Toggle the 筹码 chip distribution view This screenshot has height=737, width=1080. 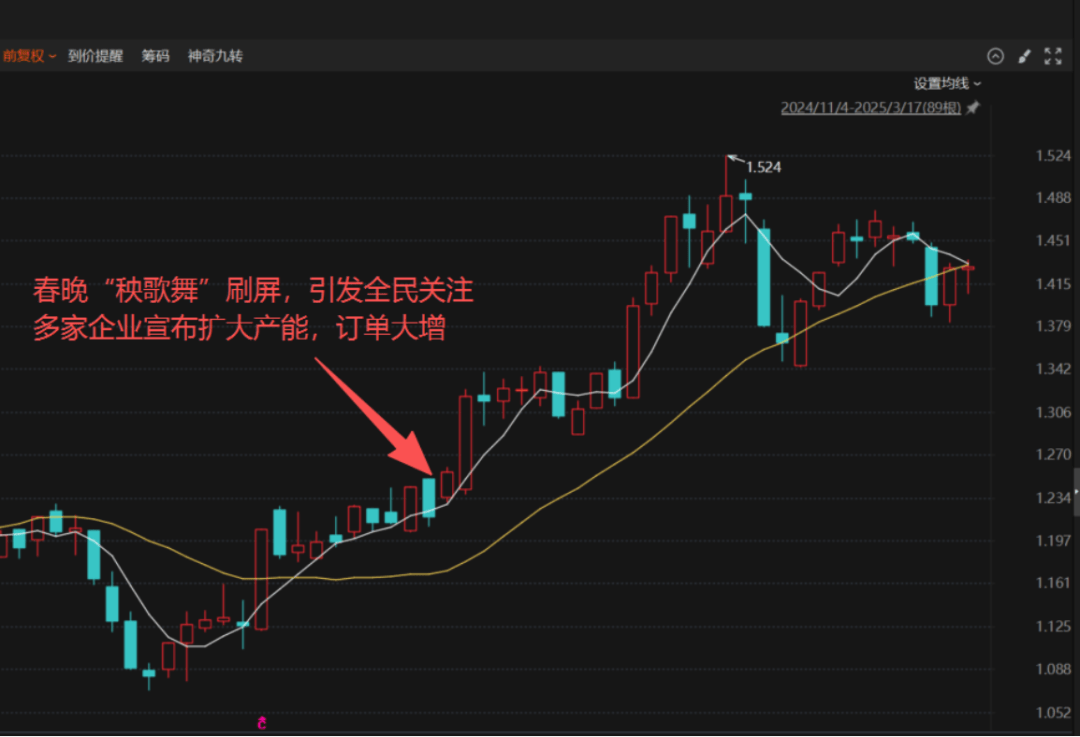pyautogui.click(x=155, y=56)
